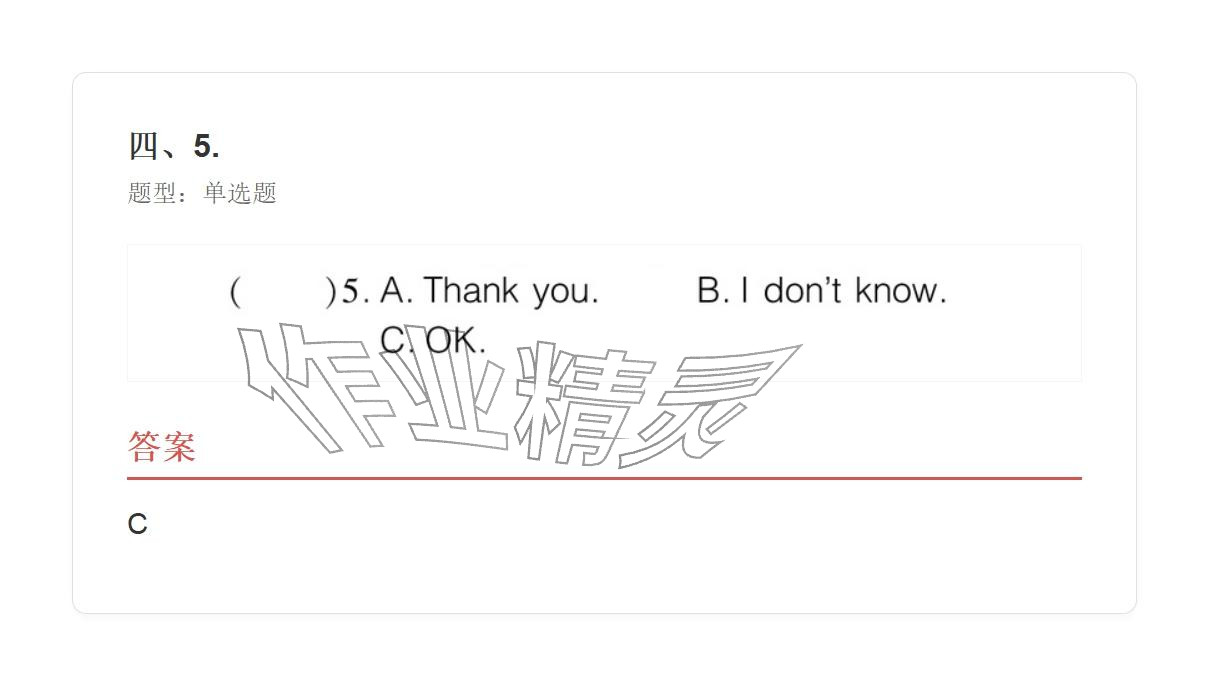Click the red "答案" heading
The height and width of the screenshot is (686, 1209).
pos(162,446)
